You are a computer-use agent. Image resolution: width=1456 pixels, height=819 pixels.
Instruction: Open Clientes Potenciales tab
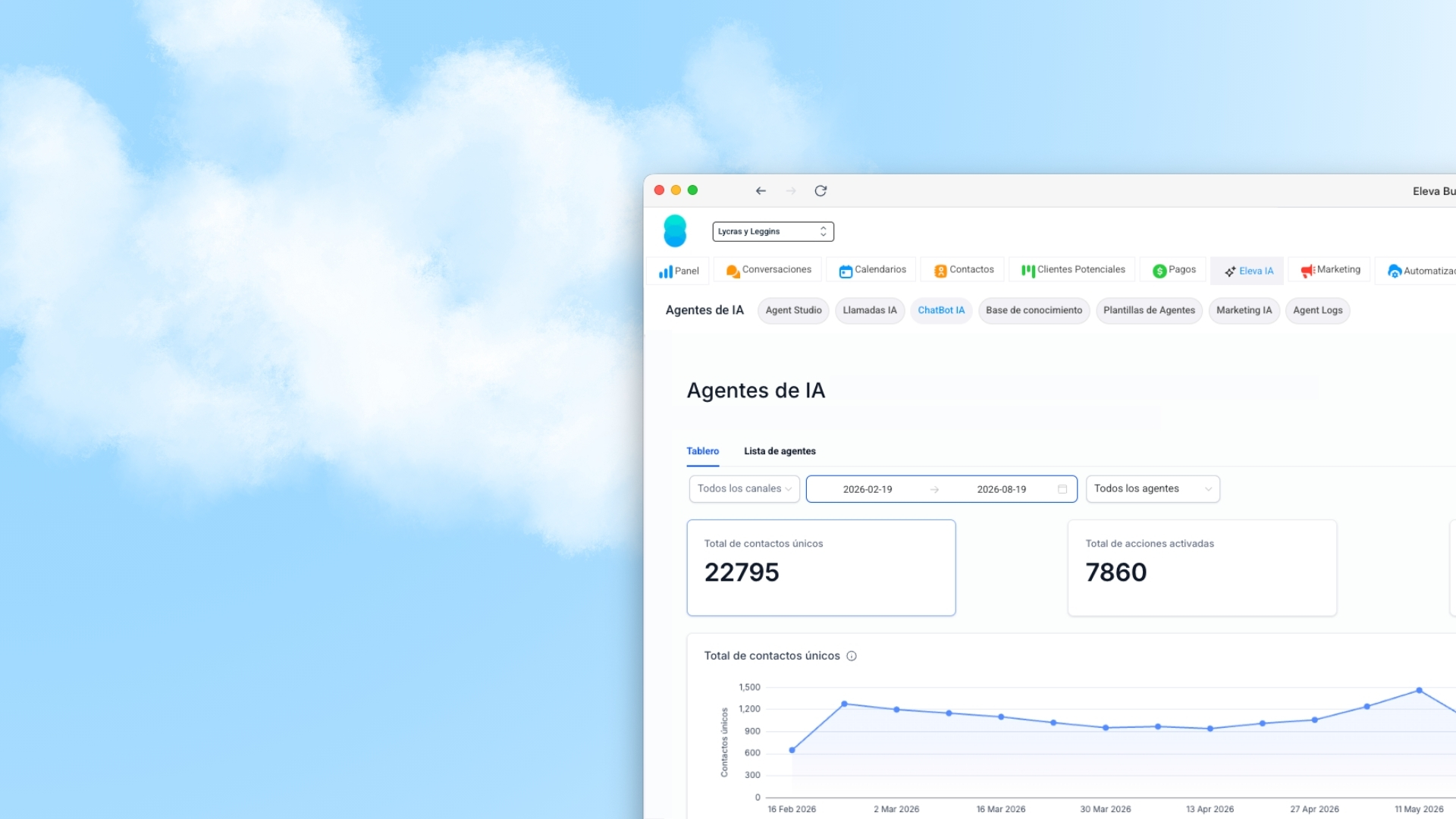(x=1072, y=270)
